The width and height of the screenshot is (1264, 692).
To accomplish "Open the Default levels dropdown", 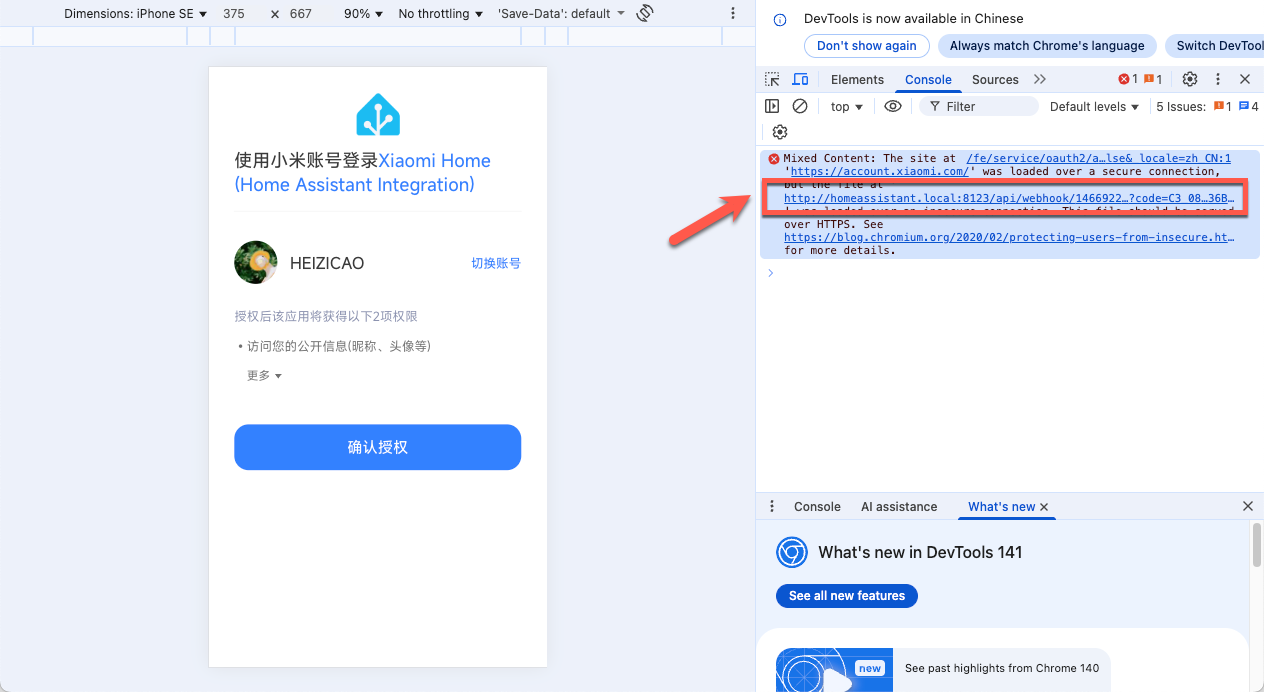I will tap(1093, 105).
